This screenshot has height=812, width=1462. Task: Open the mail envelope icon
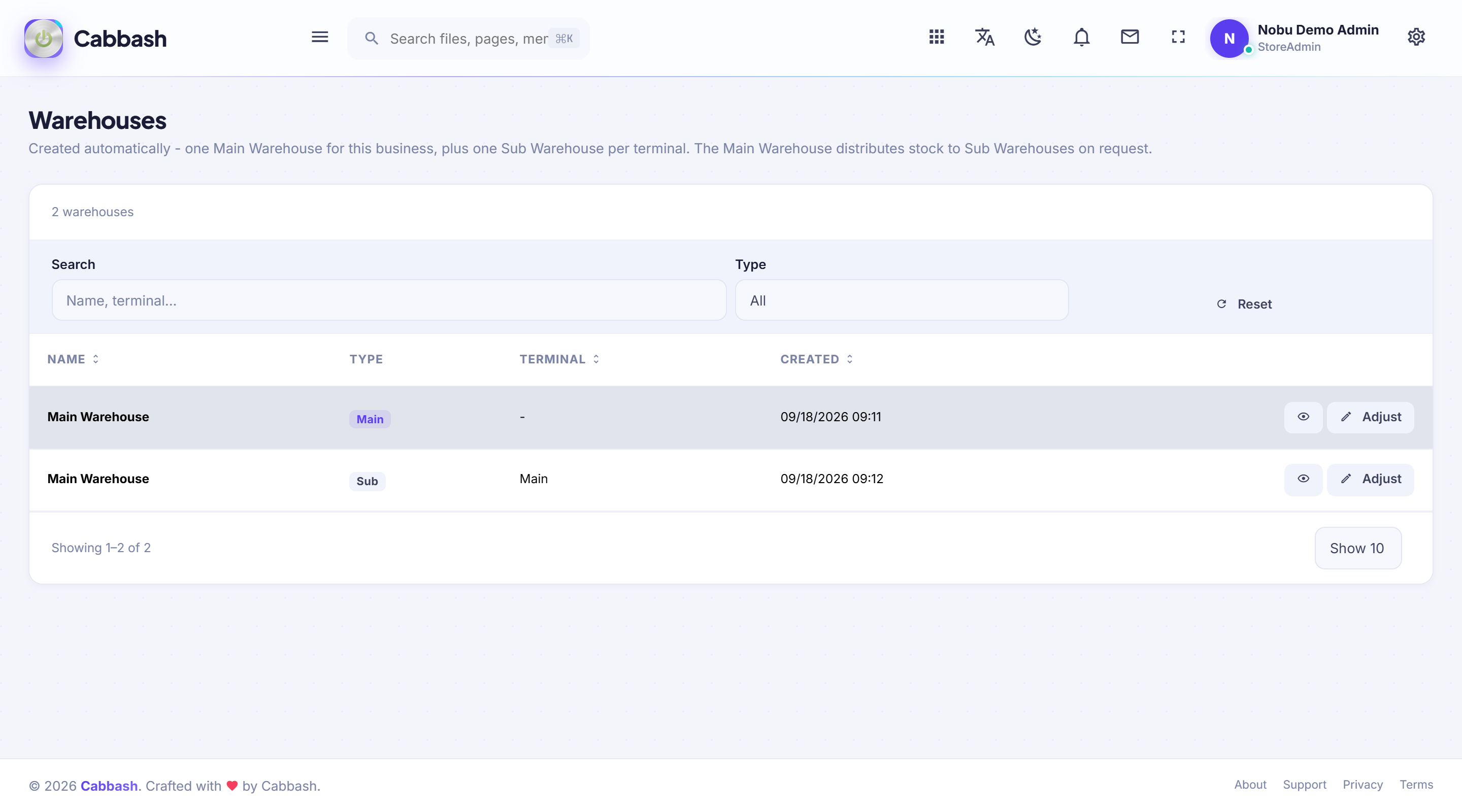click(x=1130, y=38)
